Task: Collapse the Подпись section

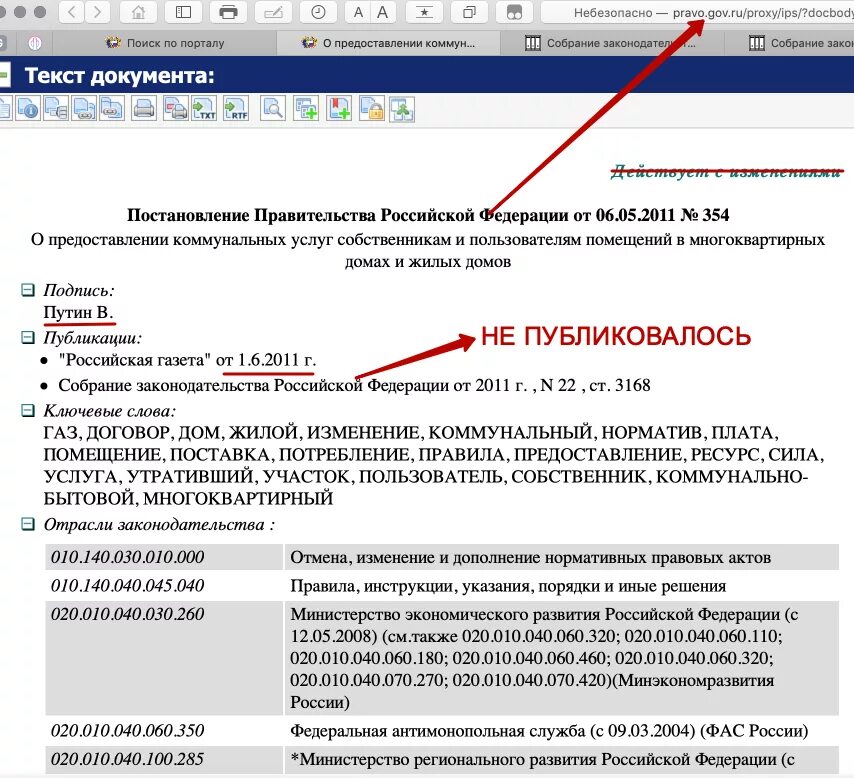Action: (x=28, y=290)
